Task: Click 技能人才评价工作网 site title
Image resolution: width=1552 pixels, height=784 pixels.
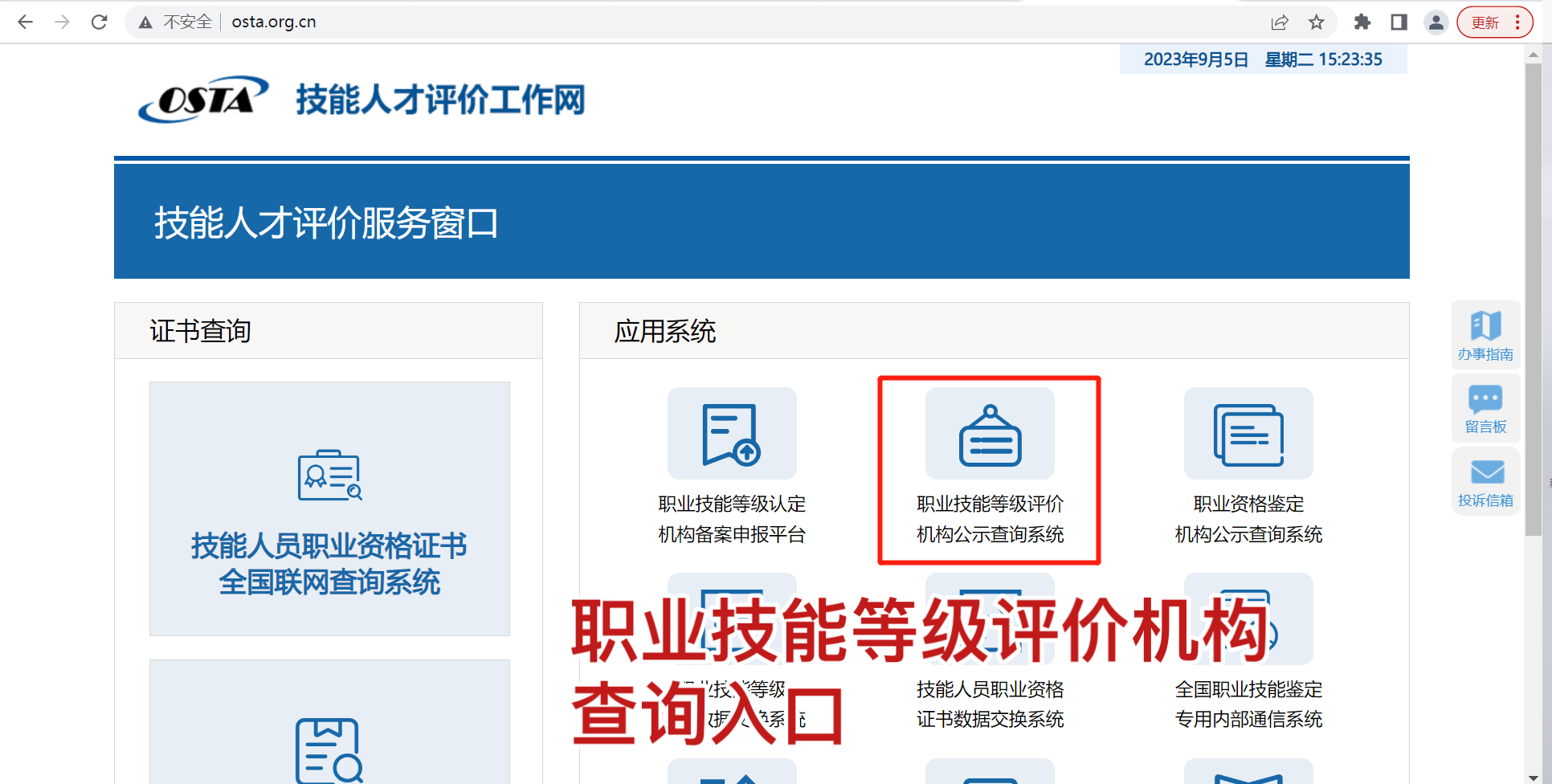Action: point(440,100)
